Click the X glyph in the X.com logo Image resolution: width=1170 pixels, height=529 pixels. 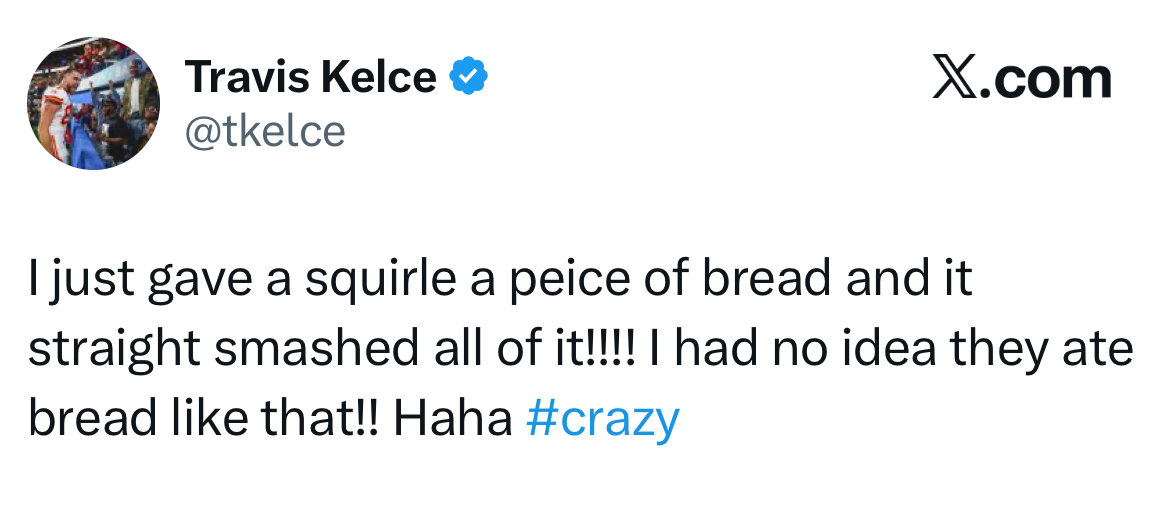[954, 78]
